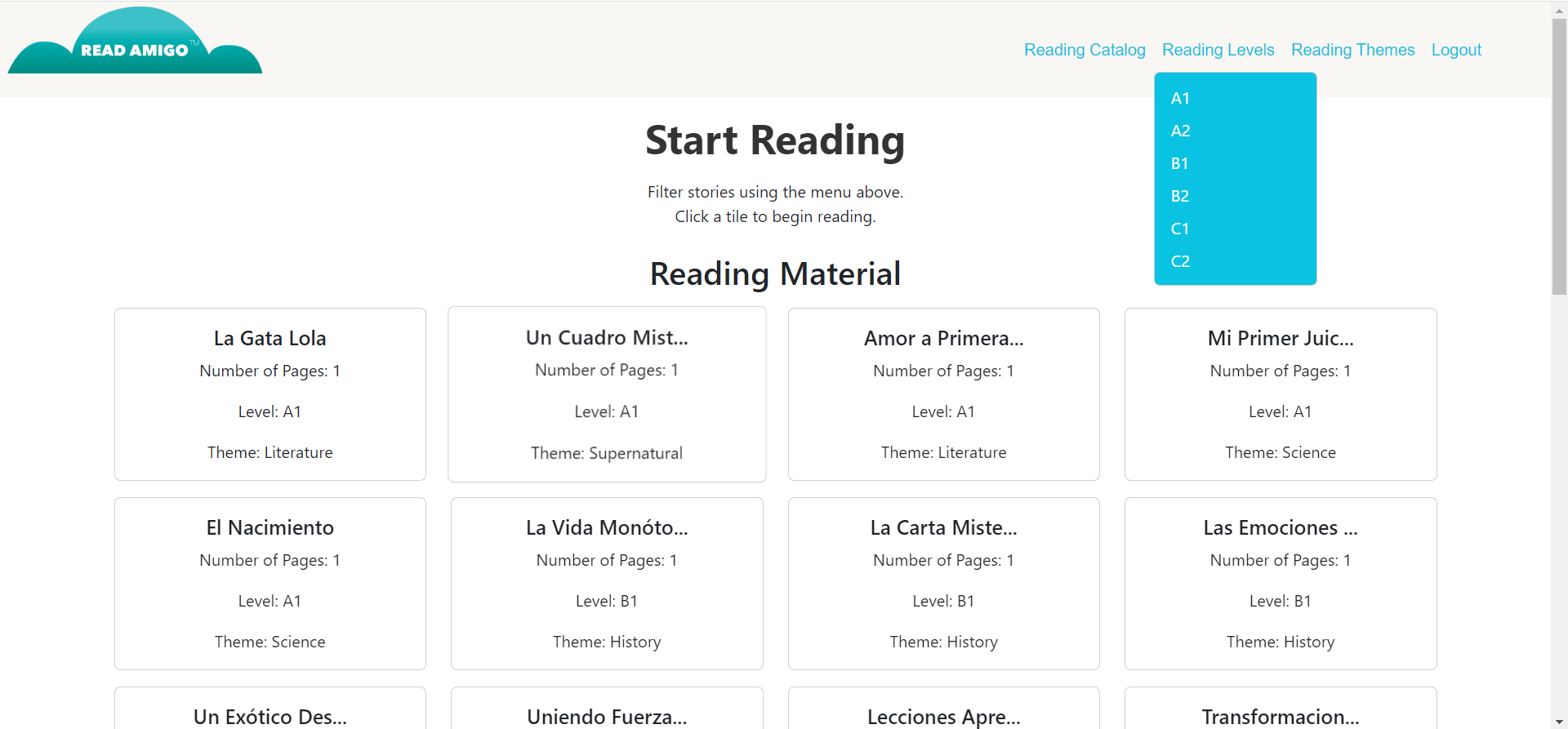
Task: Pick level C1 from the list
Action: click(x=1180, y=229)
